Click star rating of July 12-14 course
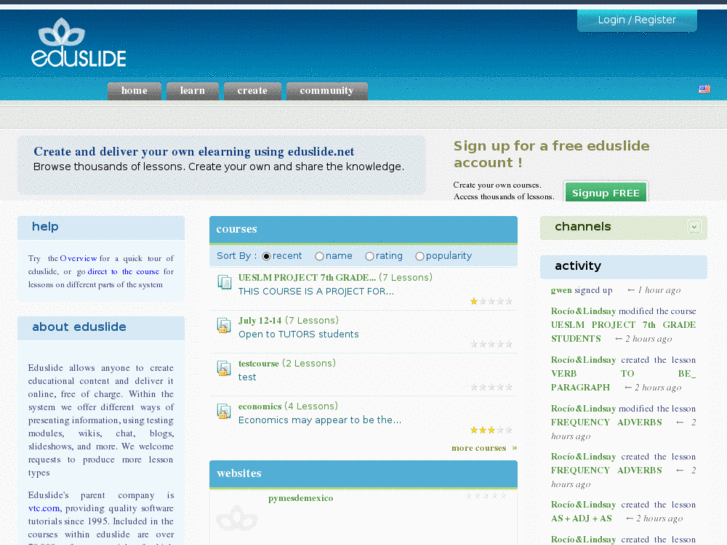The height and width of the screenshot is (545, 727). pos(491,344)
